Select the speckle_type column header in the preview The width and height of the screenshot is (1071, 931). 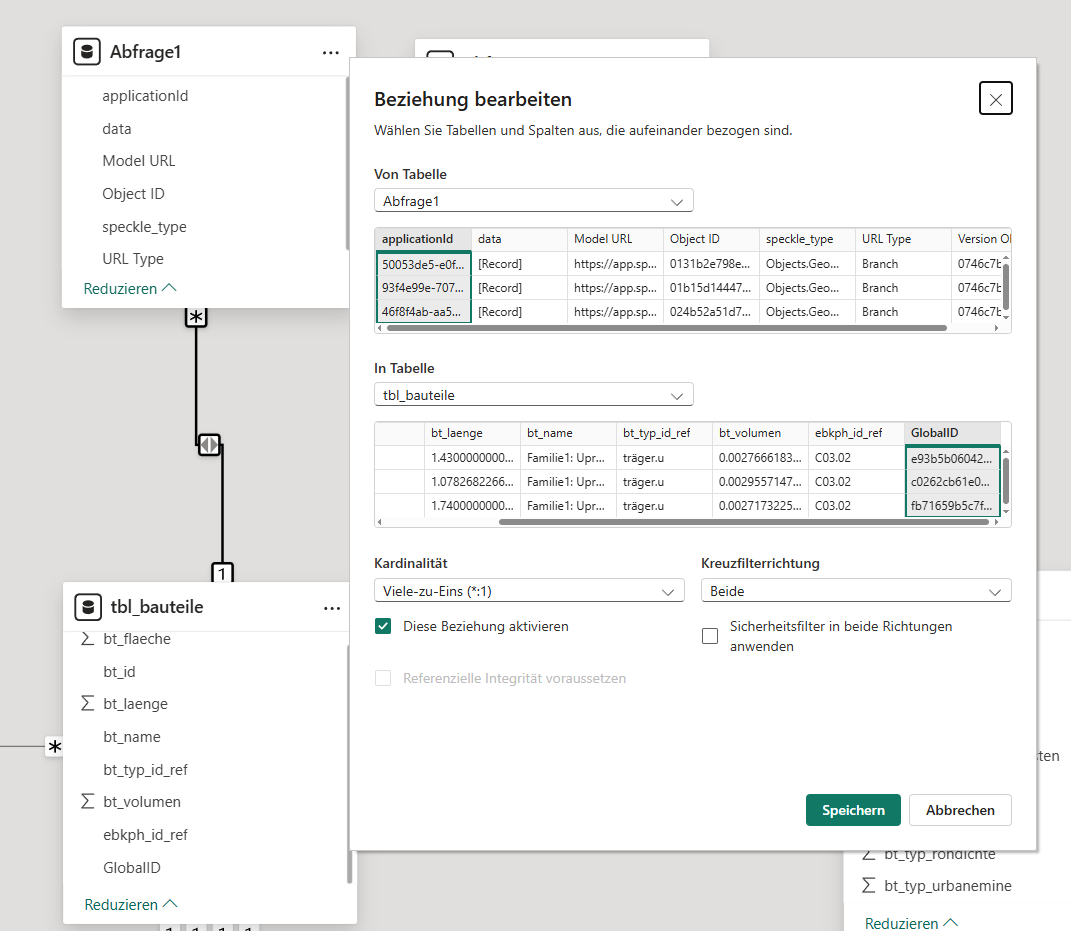[x=807, y=239]
